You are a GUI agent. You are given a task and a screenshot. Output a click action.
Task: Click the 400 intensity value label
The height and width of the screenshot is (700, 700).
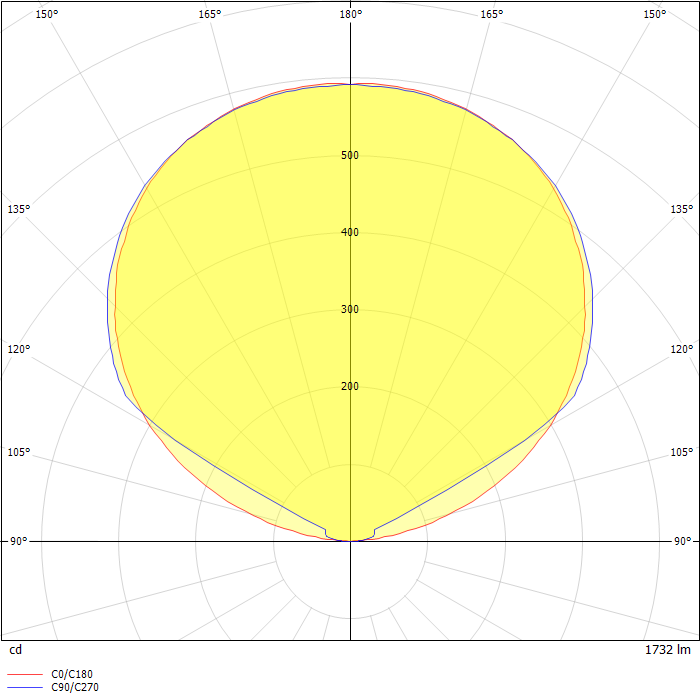[x=350, y=232]
